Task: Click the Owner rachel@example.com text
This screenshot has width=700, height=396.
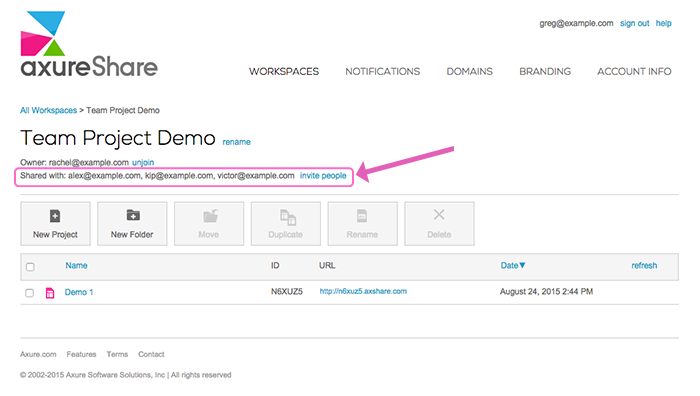Action: (x=74, y=163)
